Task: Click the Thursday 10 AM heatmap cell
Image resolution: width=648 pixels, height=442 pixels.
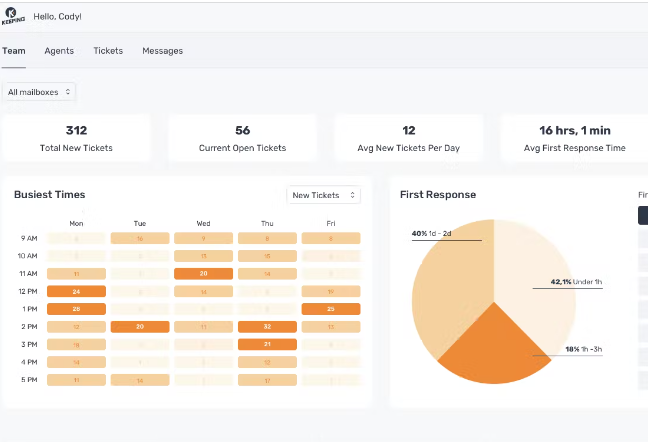Action: point(267,256)
